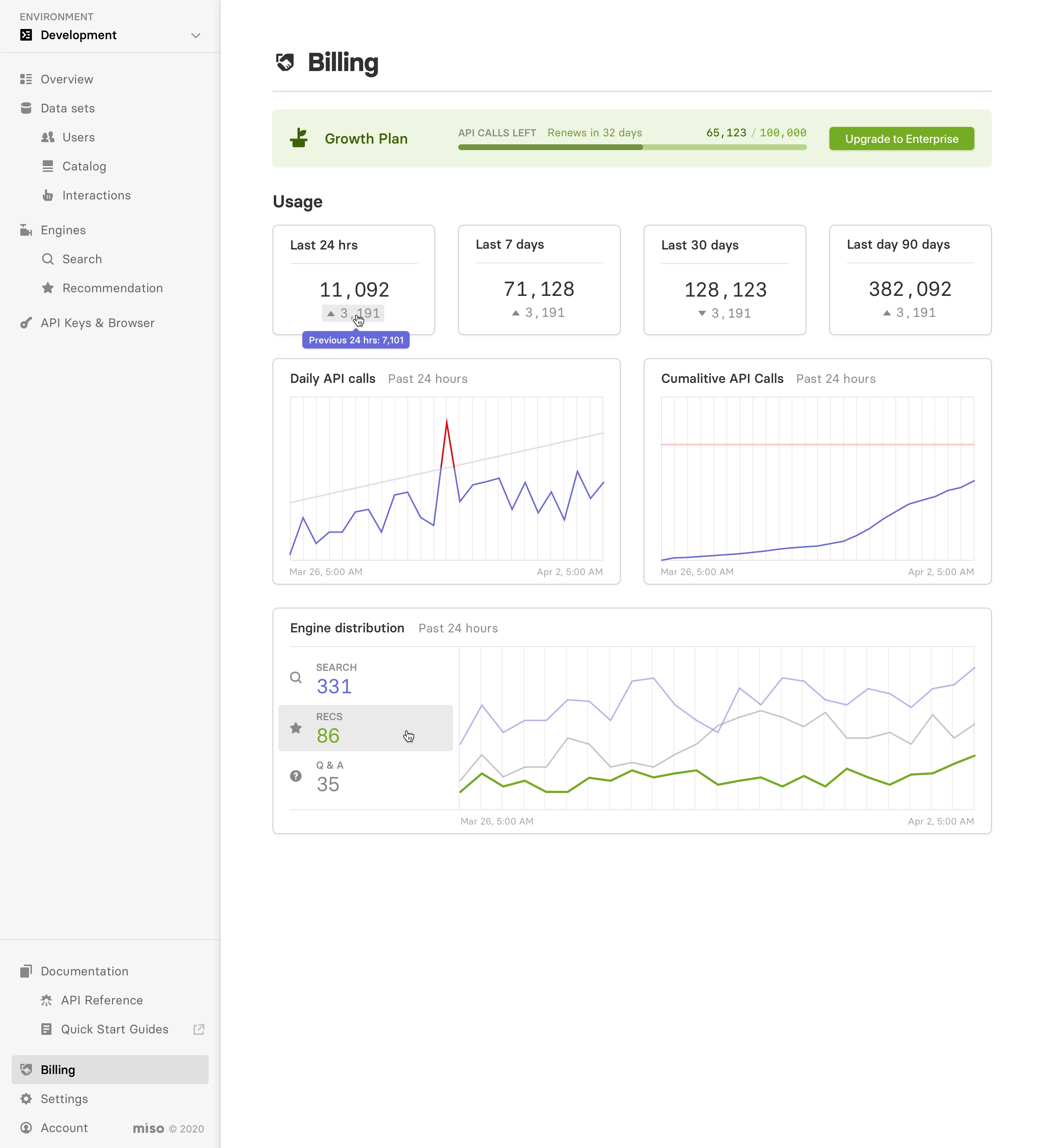
Task: Click the Recommendation star icon
Action: tap(48, 288)
